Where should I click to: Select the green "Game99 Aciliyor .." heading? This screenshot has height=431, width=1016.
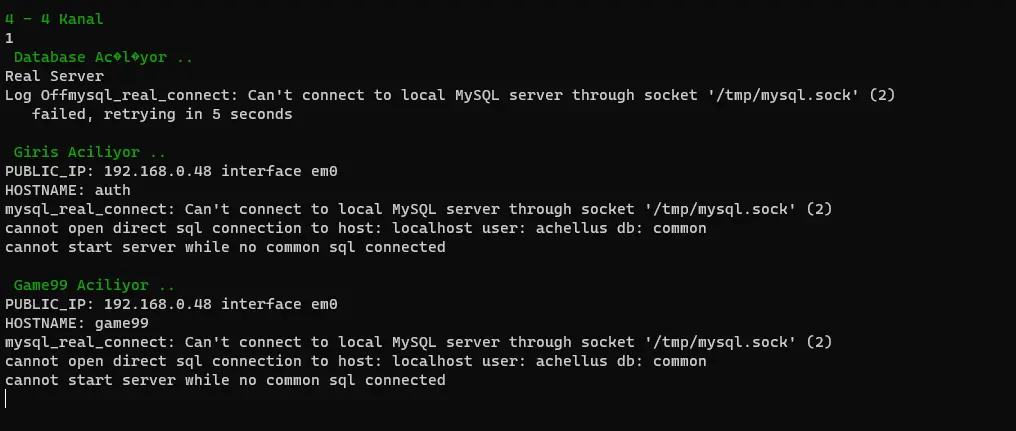pyautogui.click(x=94, y=285)
